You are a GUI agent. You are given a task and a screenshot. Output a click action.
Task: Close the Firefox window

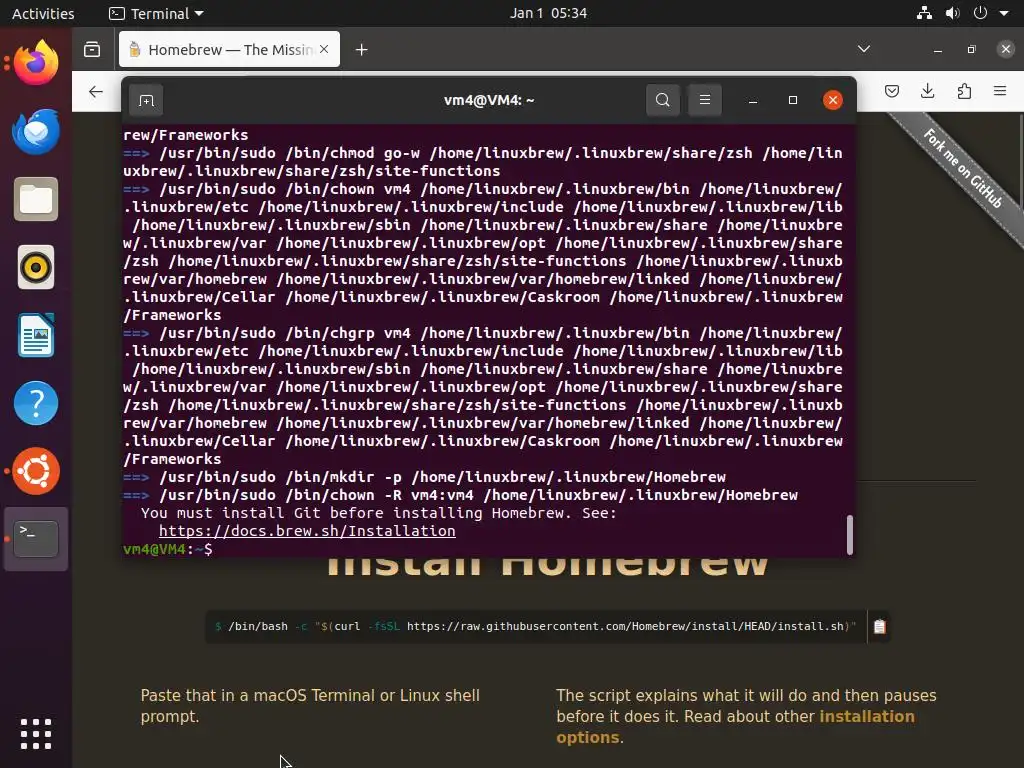(x=1006, y=49)
